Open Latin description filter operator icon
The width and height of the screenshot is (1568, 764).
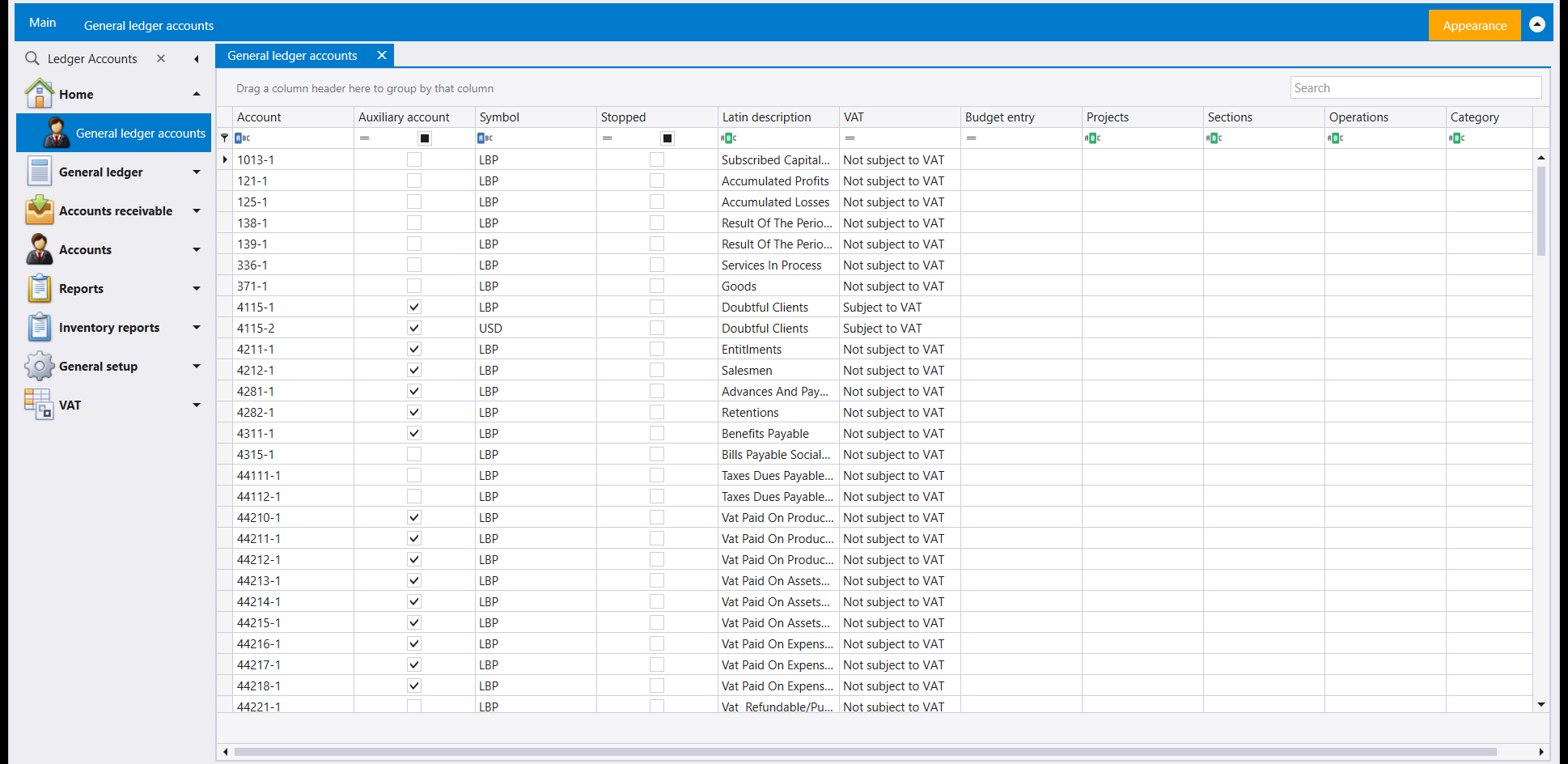pyautogui.click(x=728, y=138)
